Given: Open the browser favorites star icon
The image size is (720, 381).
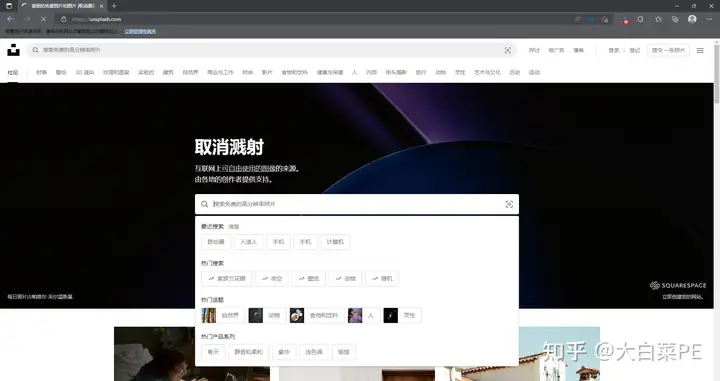Looking at the screenshot, I should 658,19.
